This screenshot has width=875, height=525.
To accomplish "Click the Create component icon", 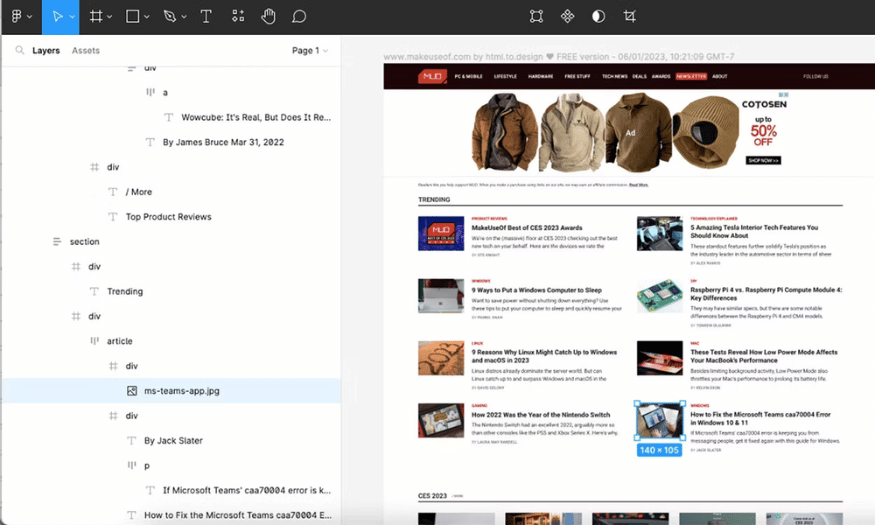I will (x=568, y=16).
